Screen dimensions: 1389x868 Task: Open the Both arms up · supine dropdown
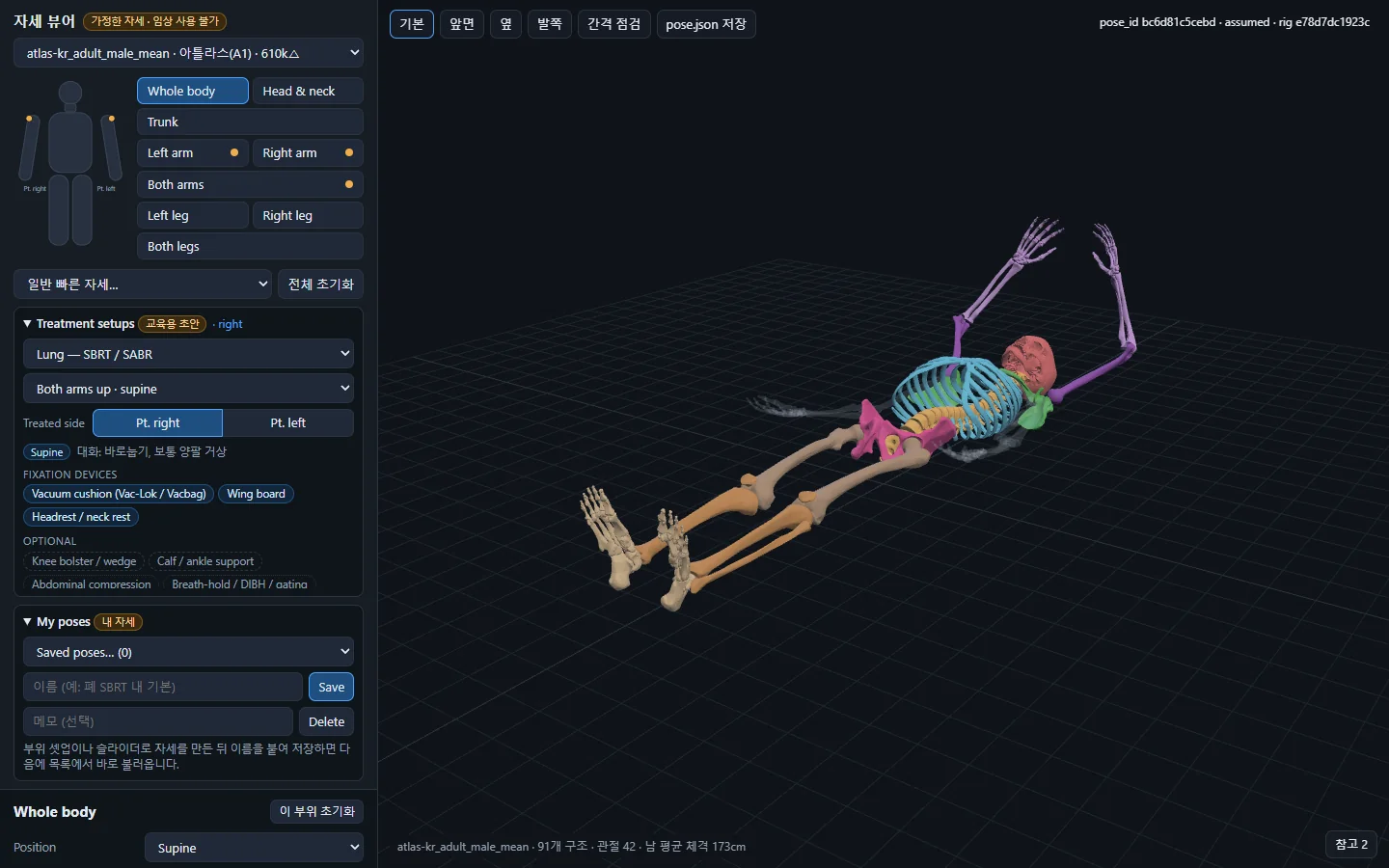click(x=188, y=389)
